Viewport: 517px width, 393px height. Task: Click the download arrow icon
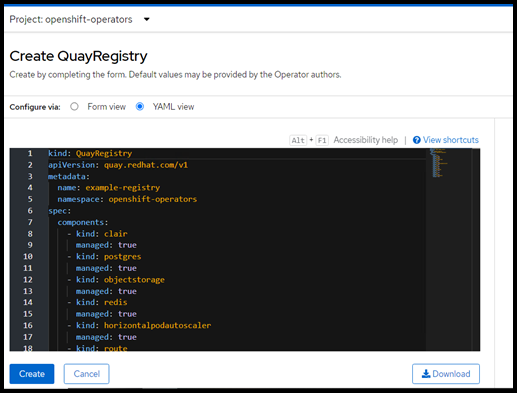click(426, 374)
